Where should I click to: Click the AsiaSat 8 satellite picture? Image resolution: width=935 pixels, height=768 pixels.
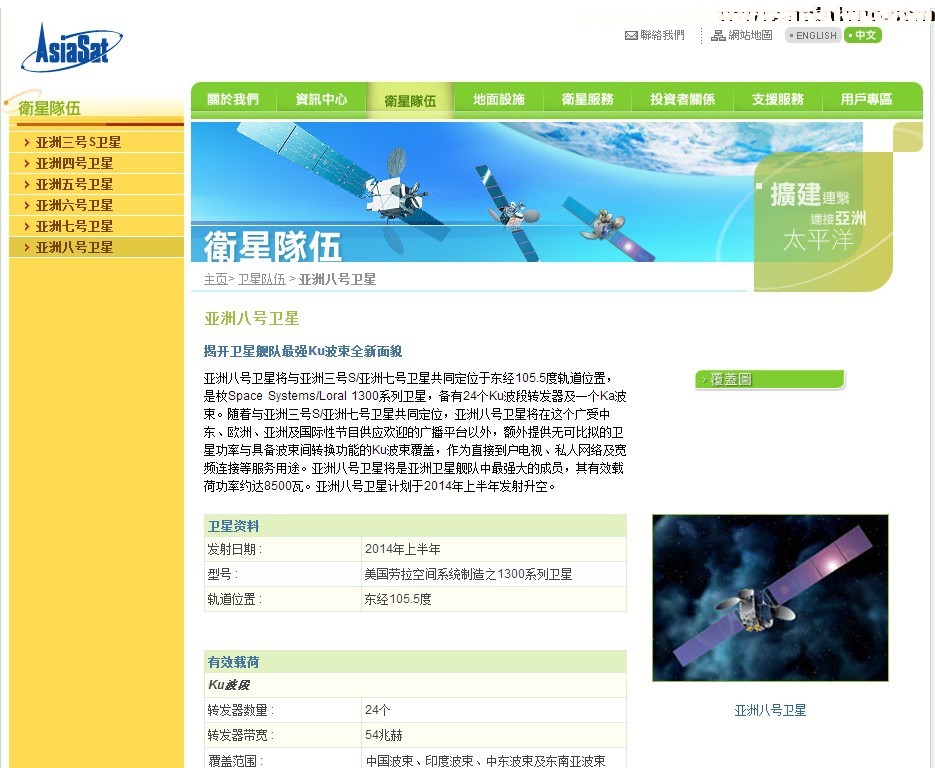(x=770, y=598)
